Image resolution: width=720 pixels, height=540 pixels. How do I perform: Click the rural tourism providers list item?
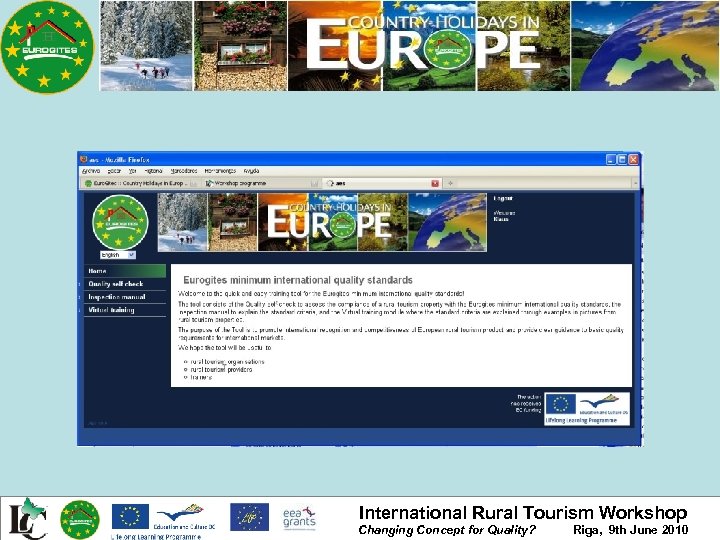221,369
